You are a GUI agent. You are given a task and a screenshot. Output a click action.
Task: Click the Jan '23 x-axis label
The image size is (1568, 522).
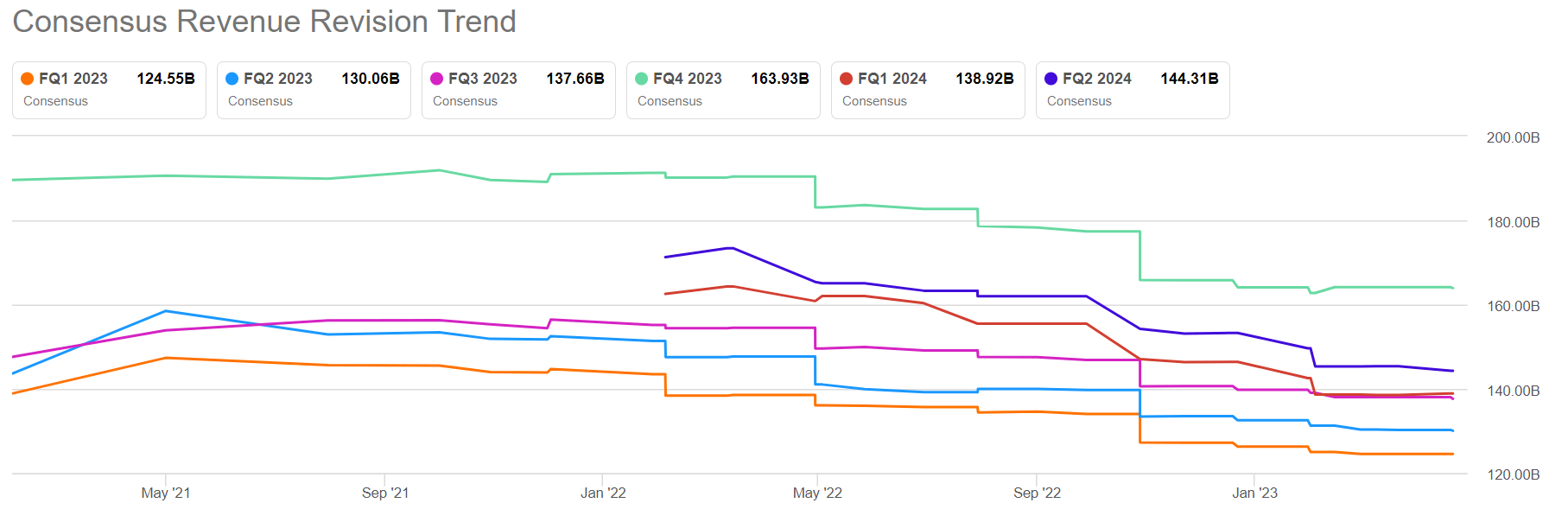click(x=1254, y=493)
